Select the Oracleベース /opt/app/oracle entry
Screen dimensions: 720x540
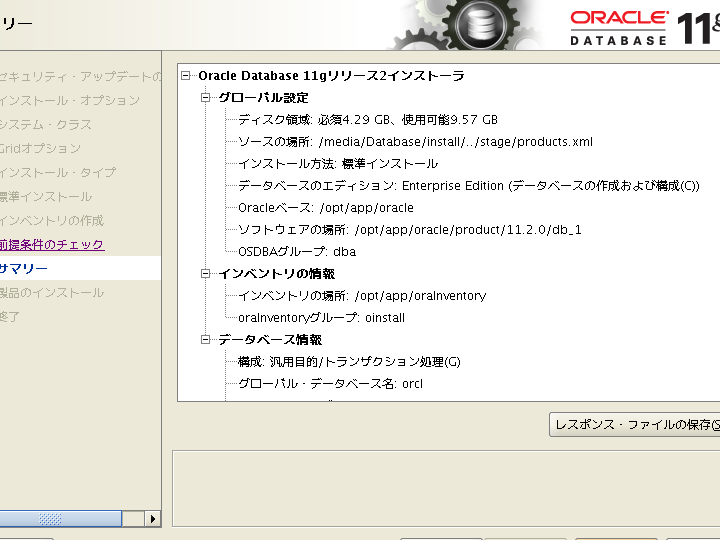point(325,208)
